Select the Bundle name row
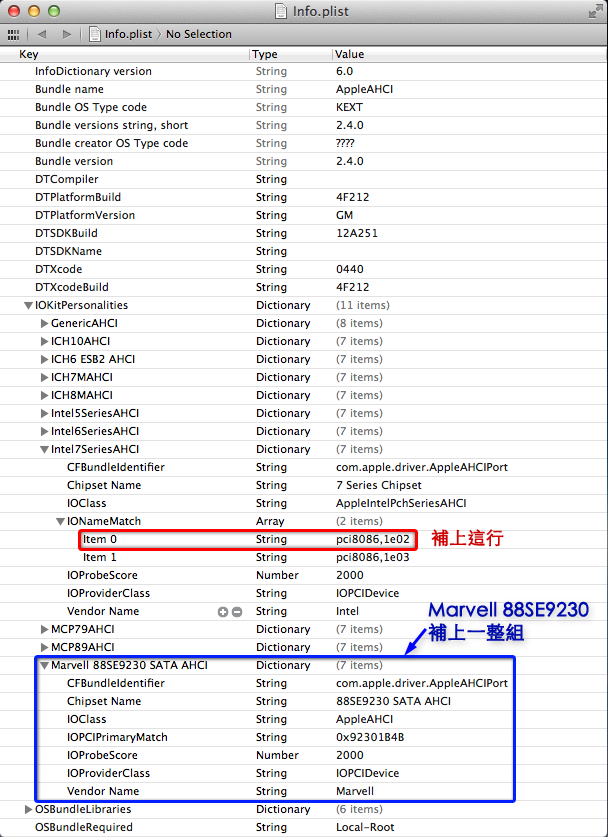This screenshot has height=837, width=608. pyautogui.click(x=304, y=90)
